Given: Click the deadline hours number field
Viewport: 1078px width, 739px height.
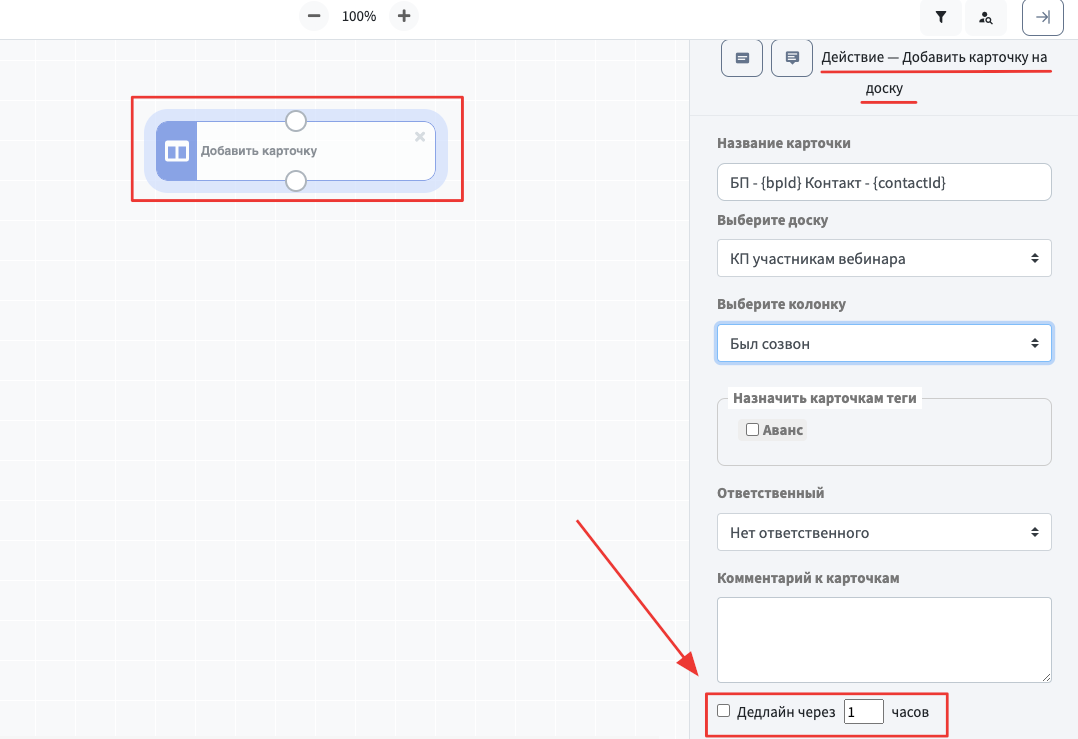Looking at the screenshot, I should [863, 712].
